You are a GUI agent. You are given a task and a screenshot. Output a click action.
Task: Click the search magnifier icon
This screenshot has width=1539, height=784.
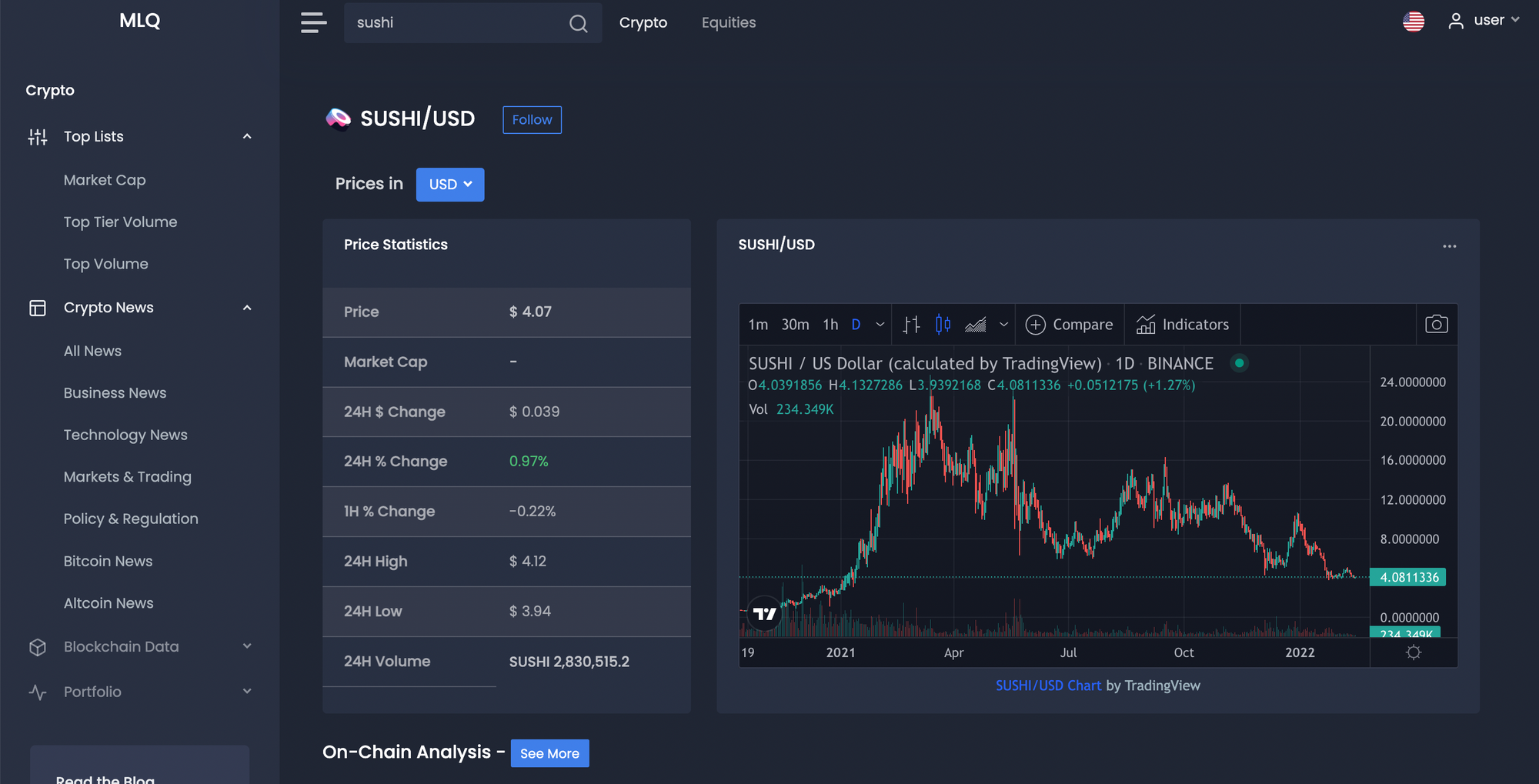579,24
